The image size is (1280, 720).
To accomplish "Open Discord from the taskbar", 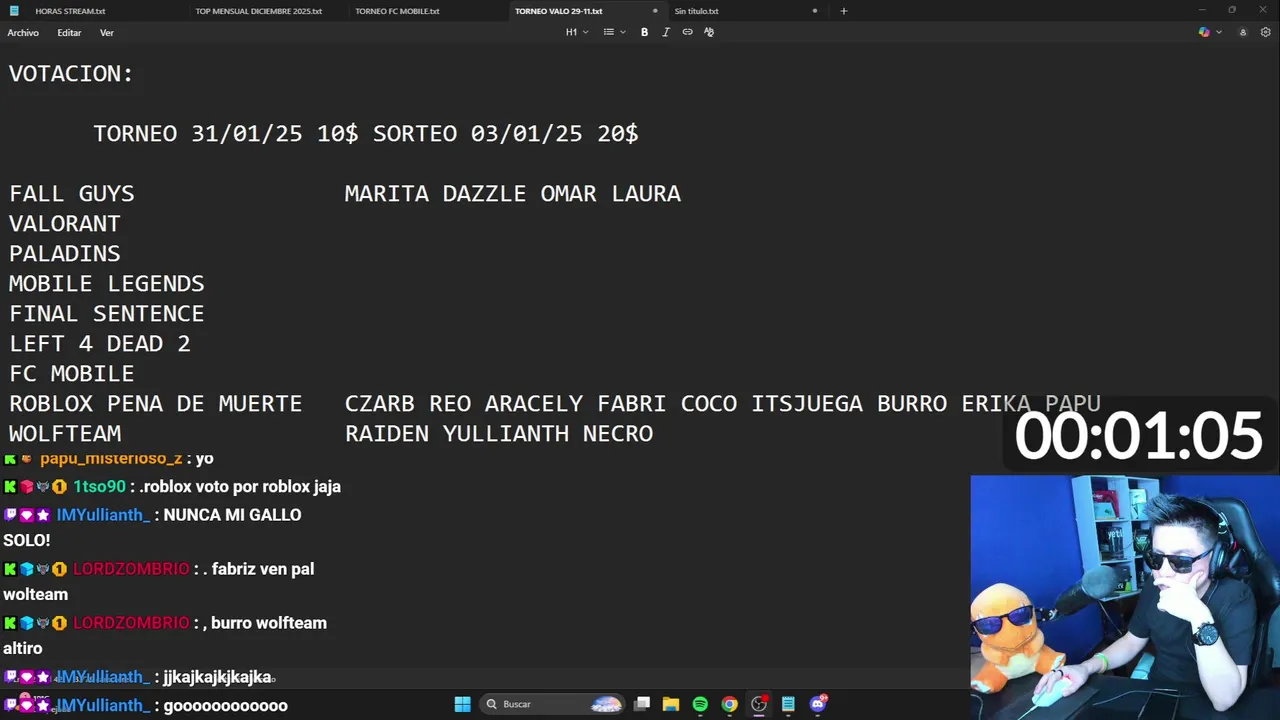I will [818, 704].
